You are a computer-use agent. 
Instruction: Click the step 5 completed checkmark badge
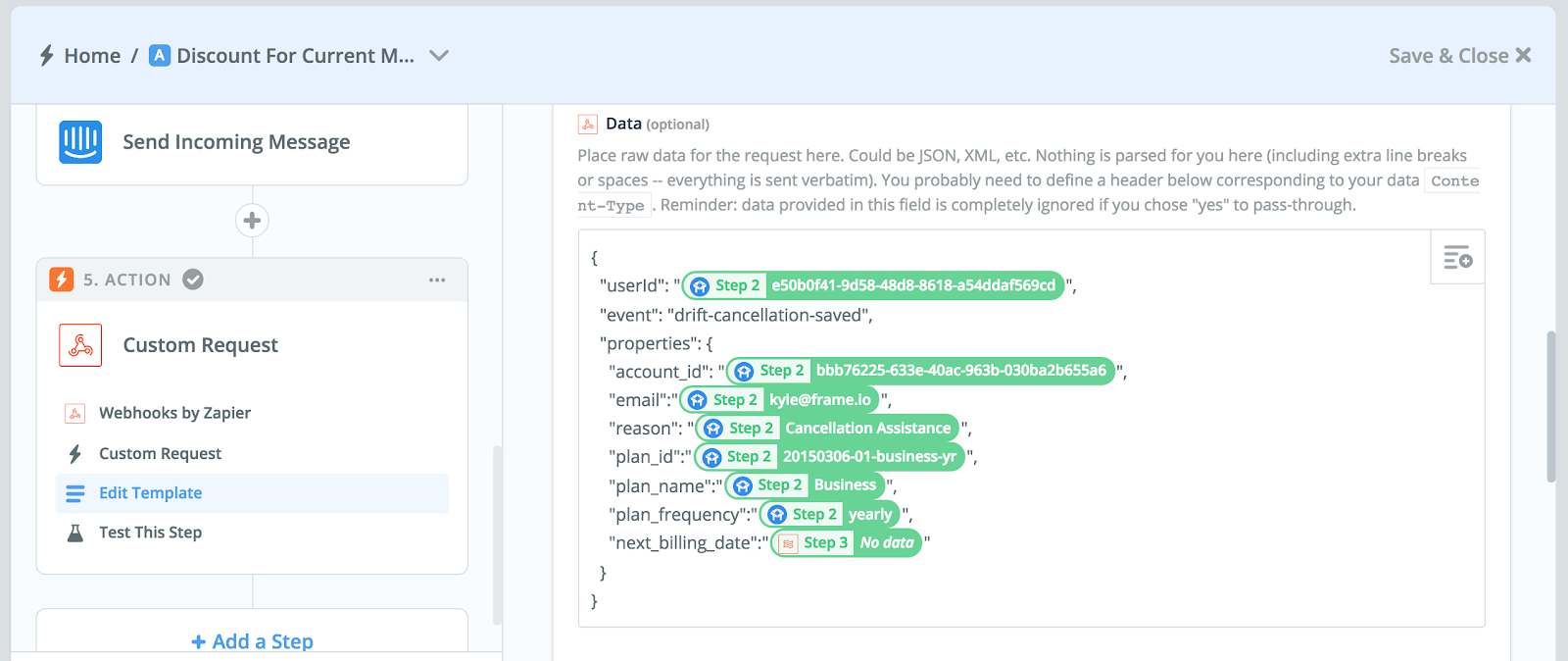(193, 280)
